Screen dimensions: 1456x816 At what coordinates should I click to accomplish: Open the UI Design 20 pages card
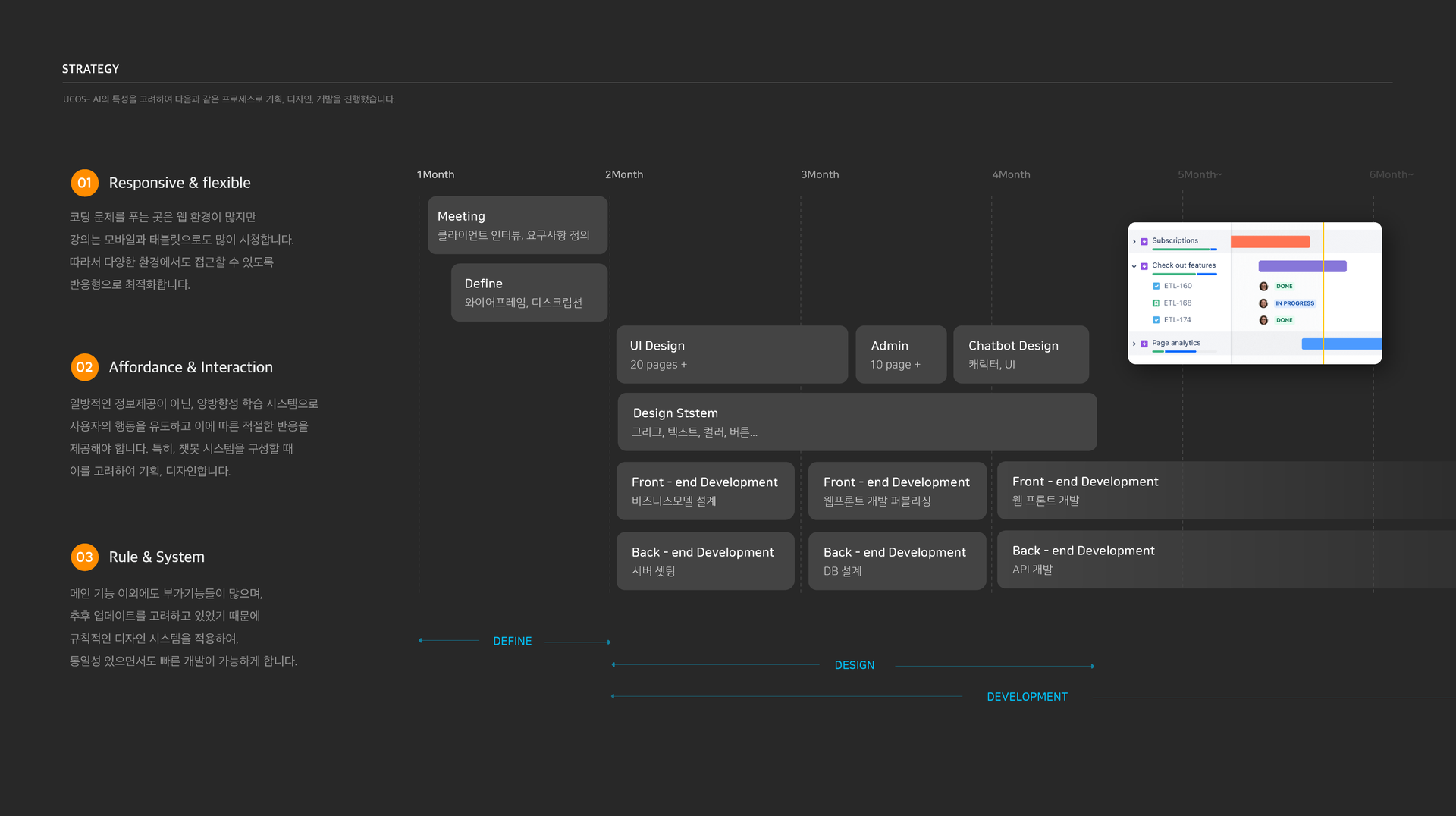tap(732, 355)
